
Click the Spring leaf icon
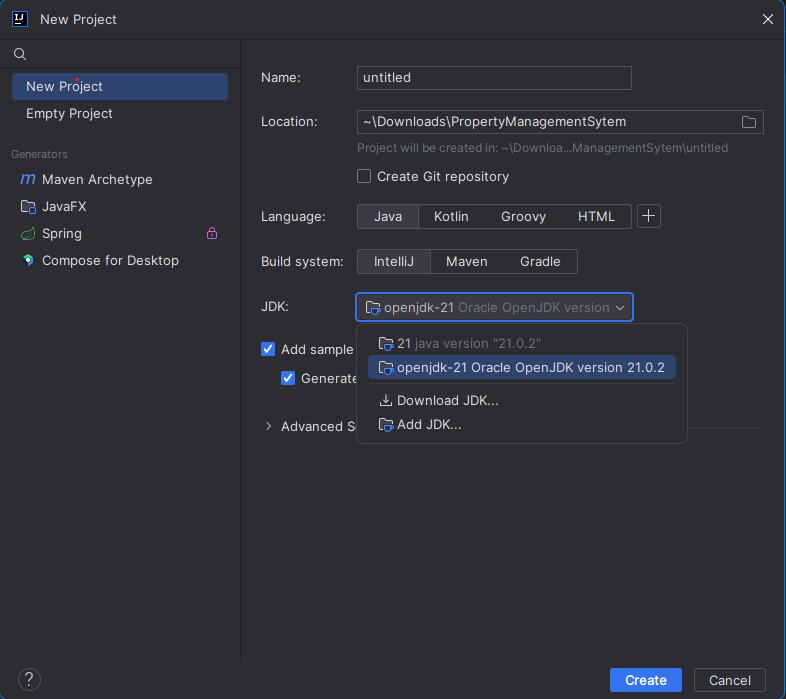point(28,233)
